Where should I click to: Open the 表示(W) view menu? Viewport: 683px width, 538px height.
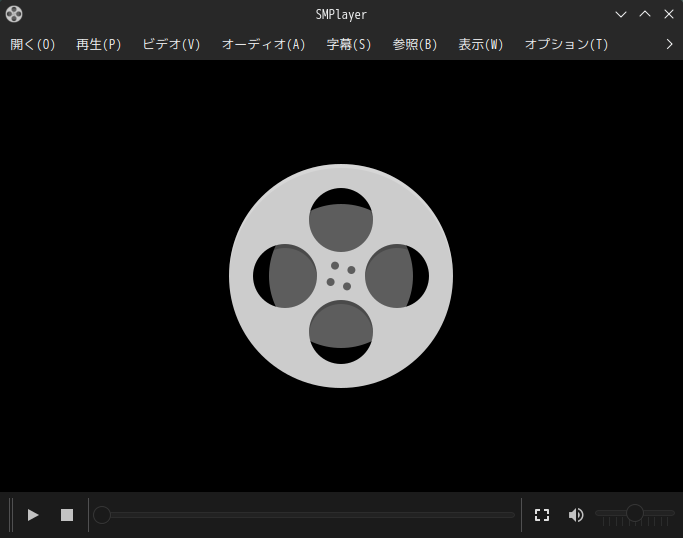[x=480, y=44]
